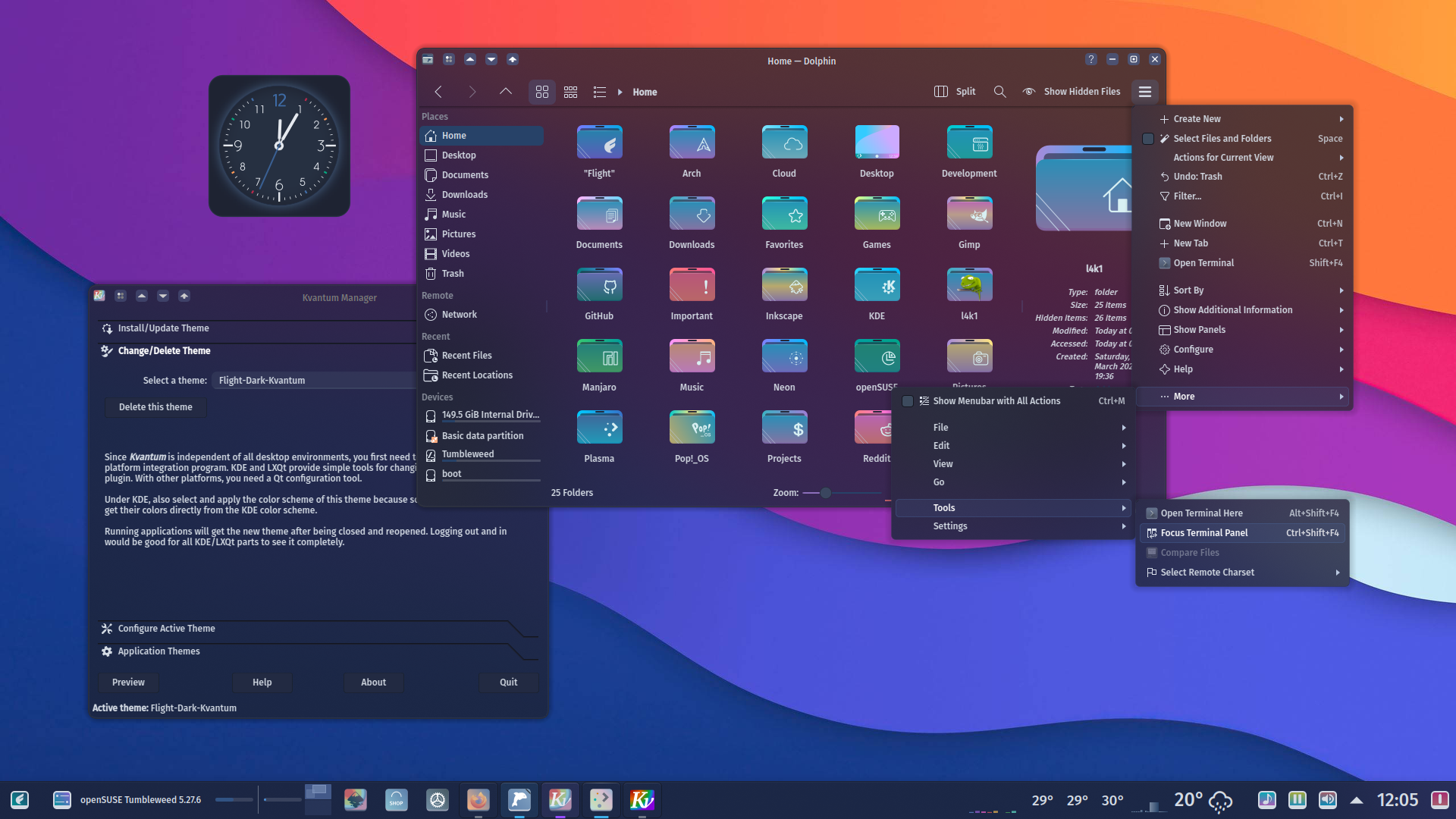
Task: Go up one directory level
Action: coord(505,92)
